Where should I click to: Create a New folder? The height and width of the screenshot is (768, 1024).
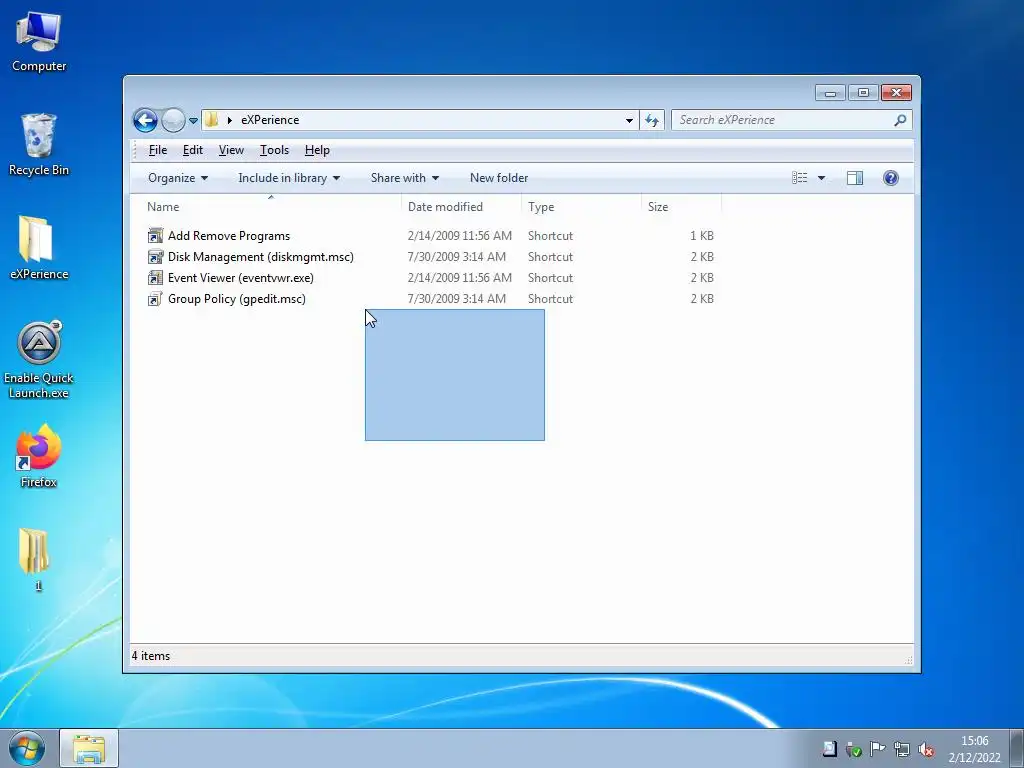499,178
